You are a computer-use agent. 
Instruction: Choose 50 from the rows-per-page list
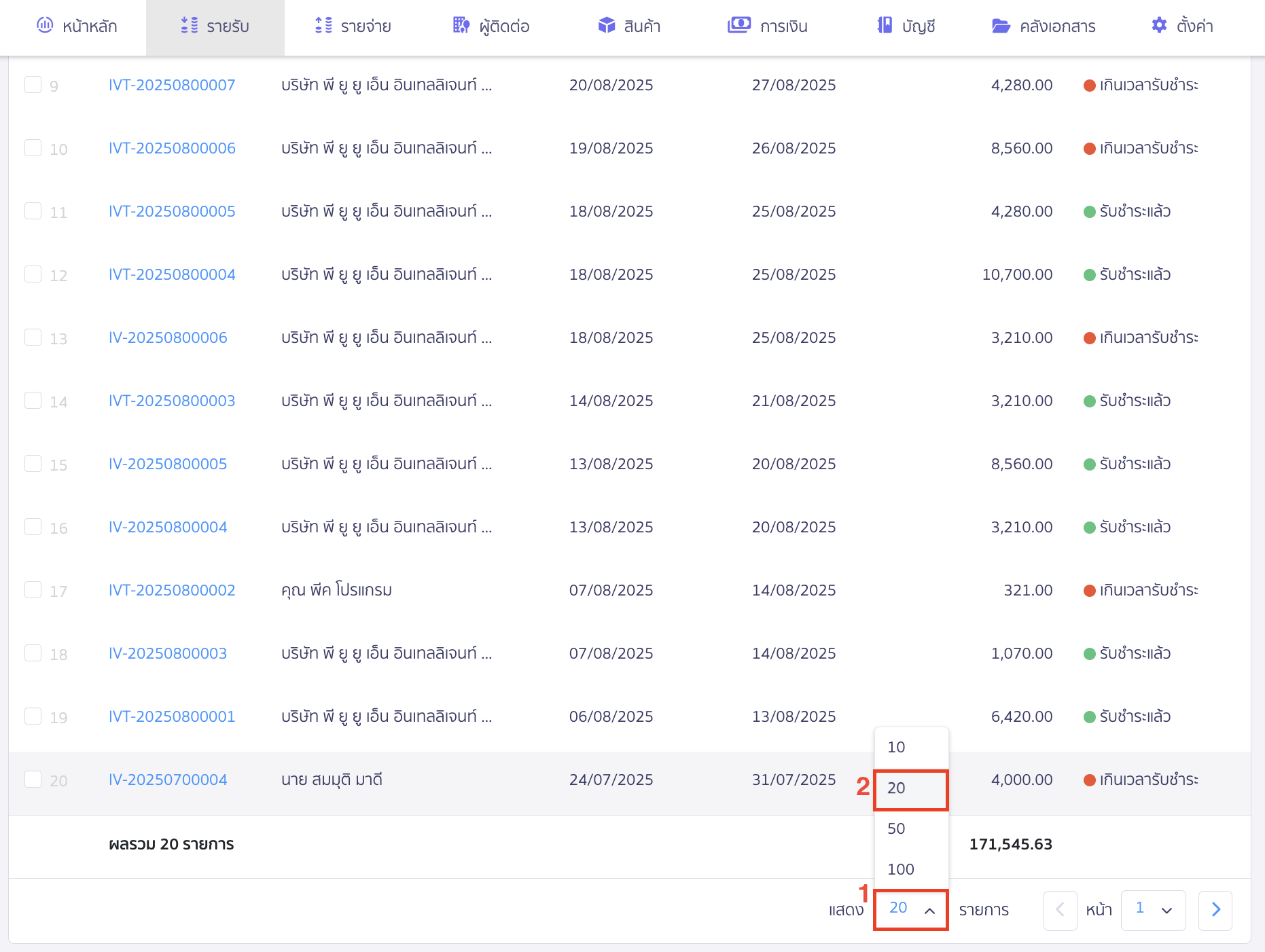(897, 828)
